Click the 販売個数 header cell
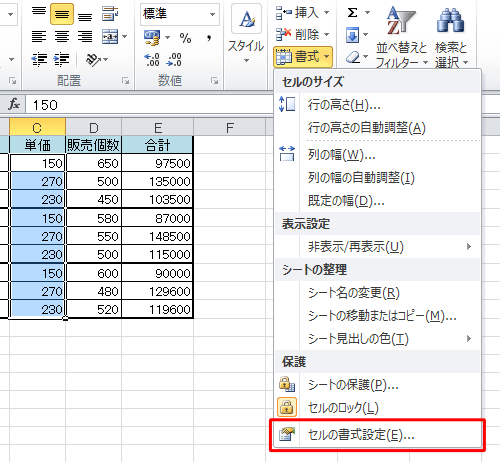The width and height of the screenshot is (500, 462). click(94, 145)
